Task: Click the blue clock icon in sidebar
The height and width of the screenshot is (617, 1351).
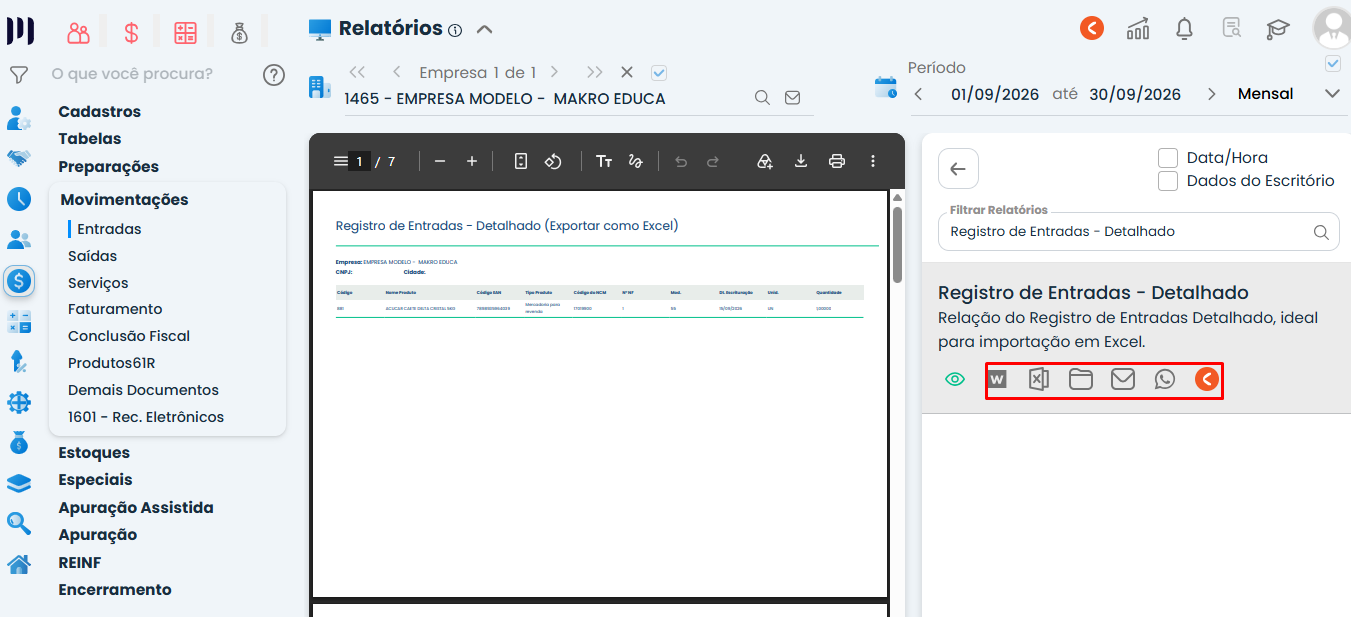Action: click(18, 198)
